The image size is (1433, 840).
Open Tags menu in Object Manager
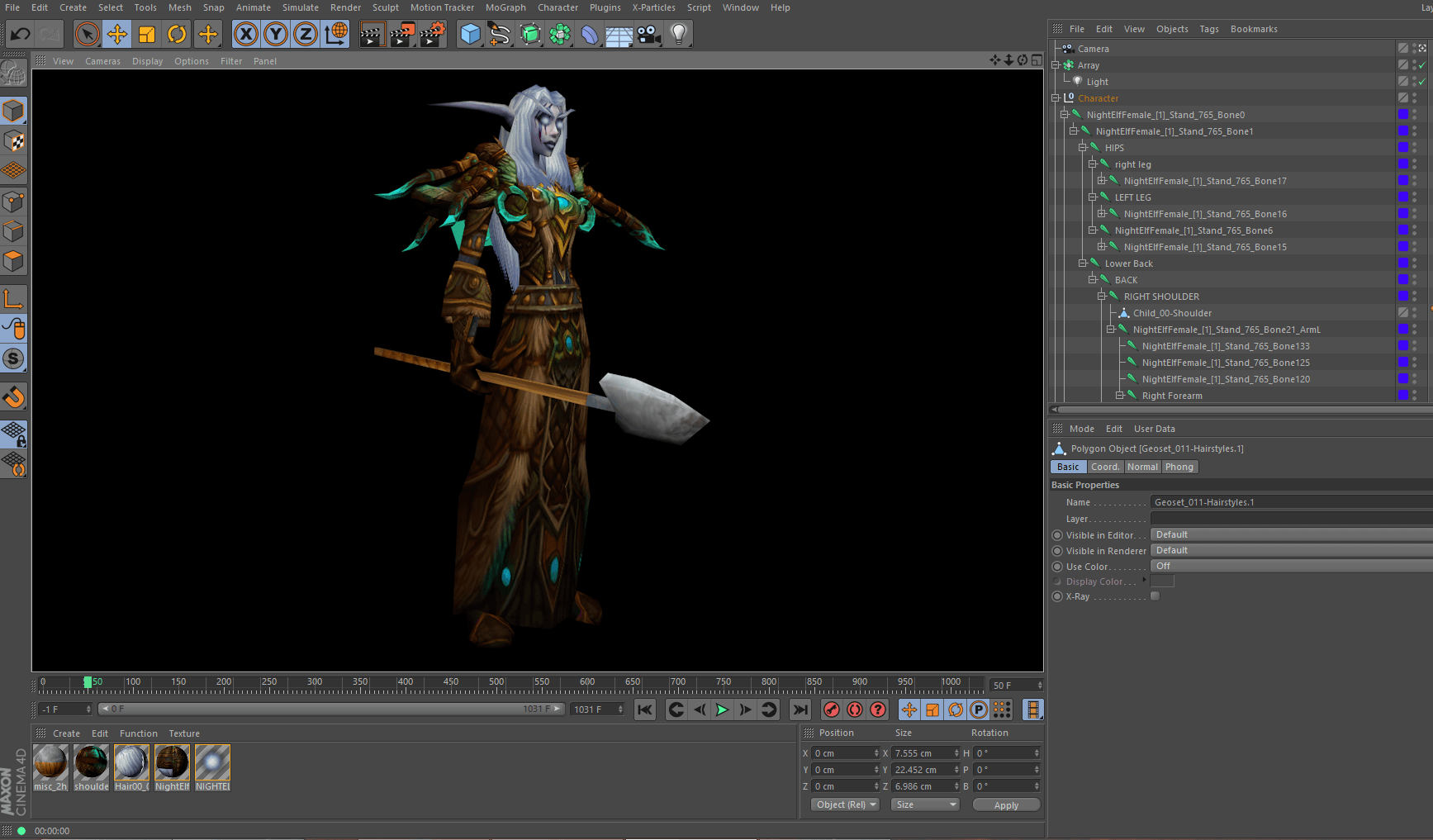click(x=1208, y=29)
